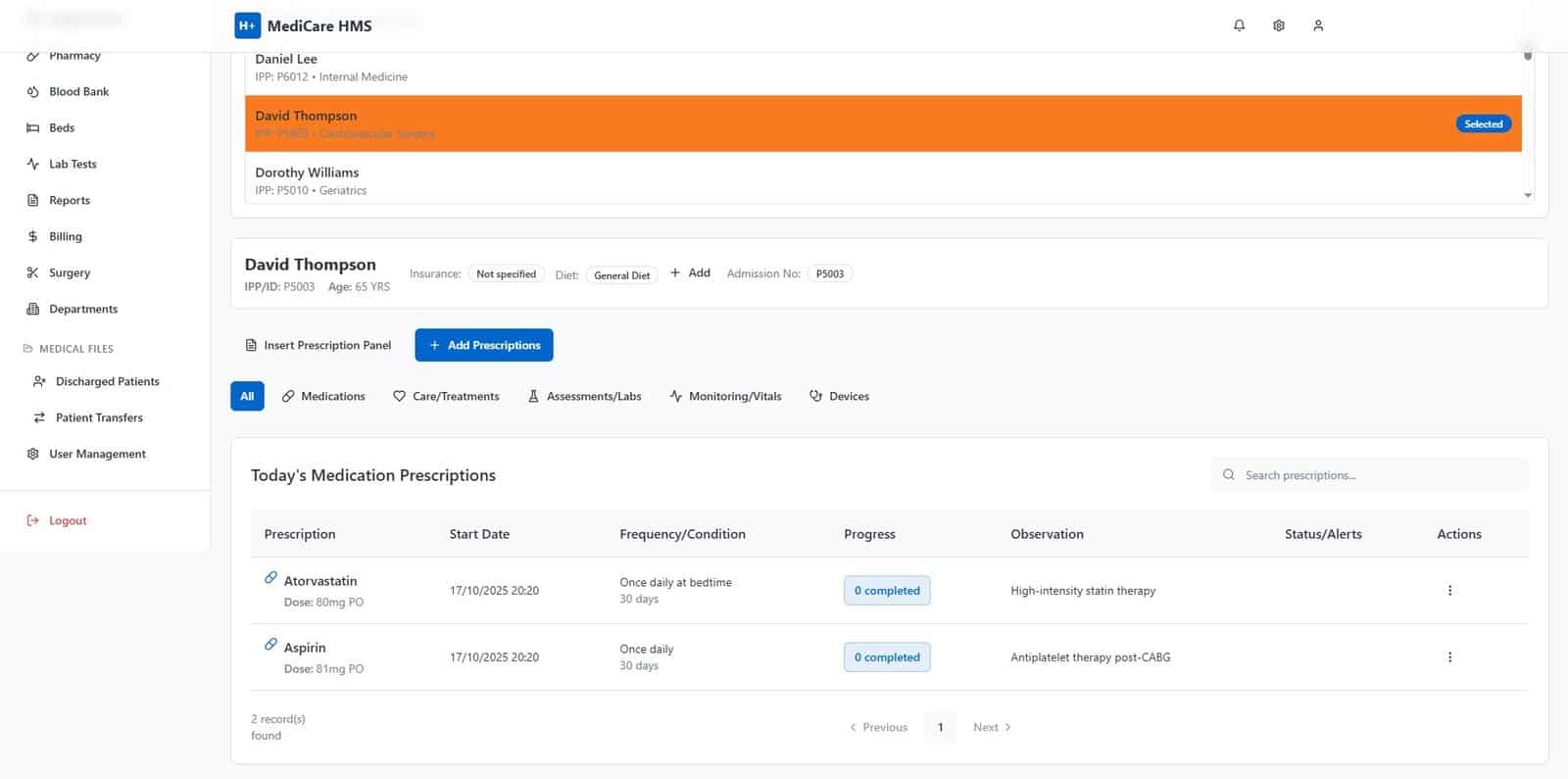Viewport: 1568px width, 779px height.
Task: Click the patient list scroll down arrow
Action: click(1528, 196)
